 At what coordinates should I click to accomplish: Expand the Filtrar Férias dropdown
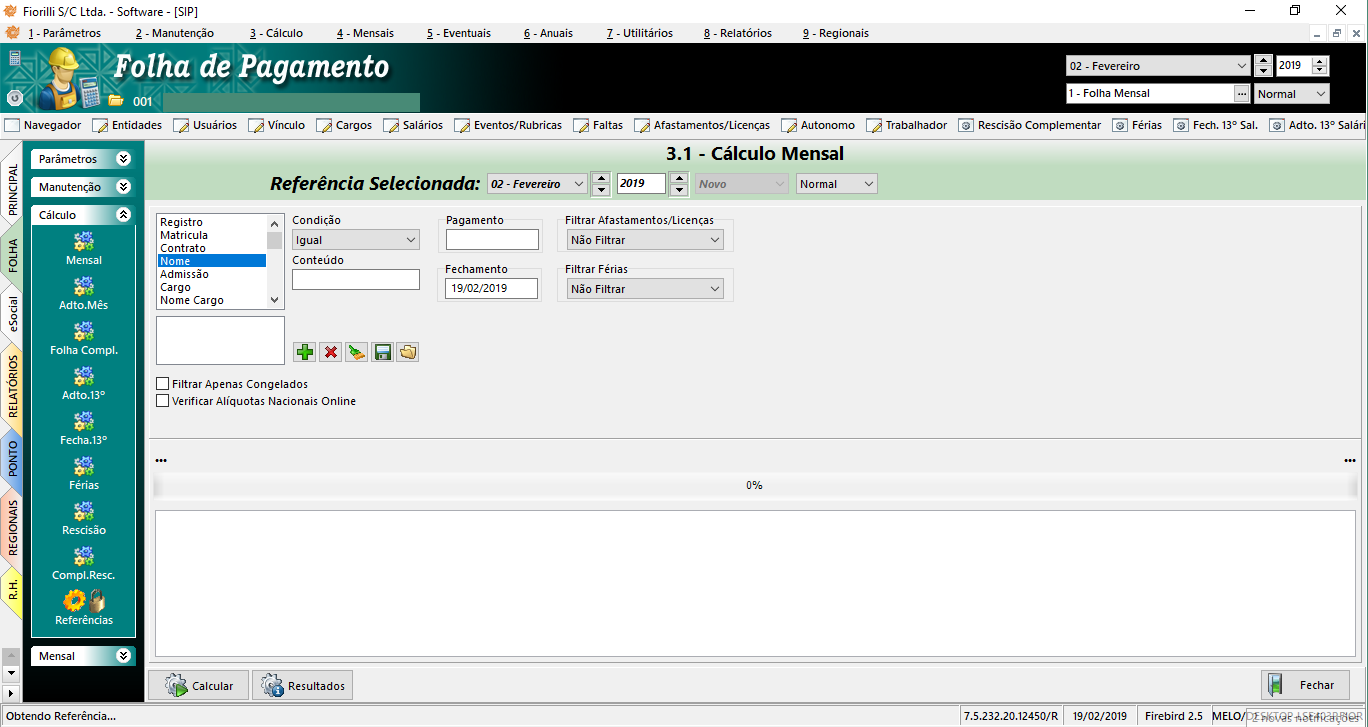(644, 289)
